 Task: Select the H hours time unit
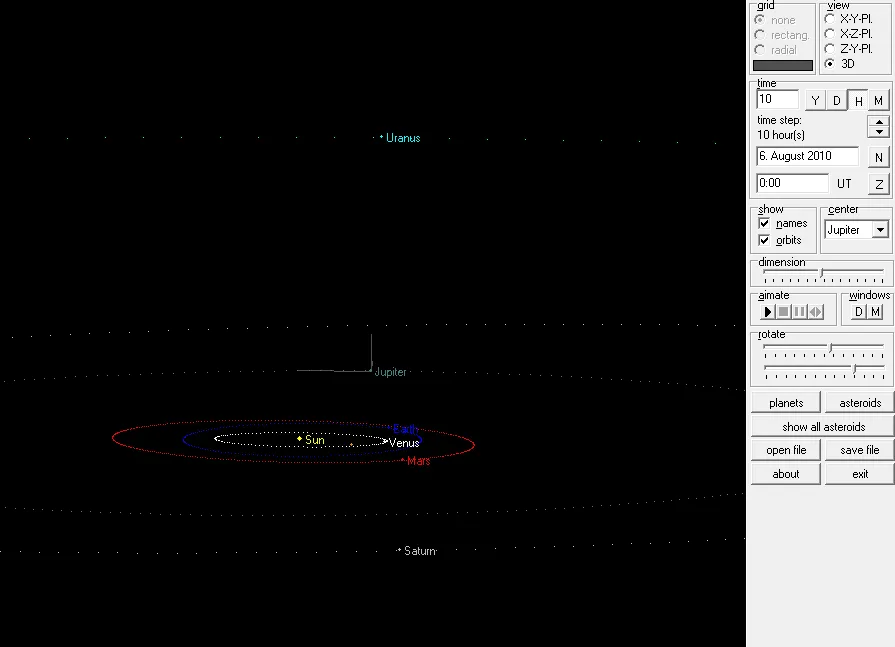858,101
